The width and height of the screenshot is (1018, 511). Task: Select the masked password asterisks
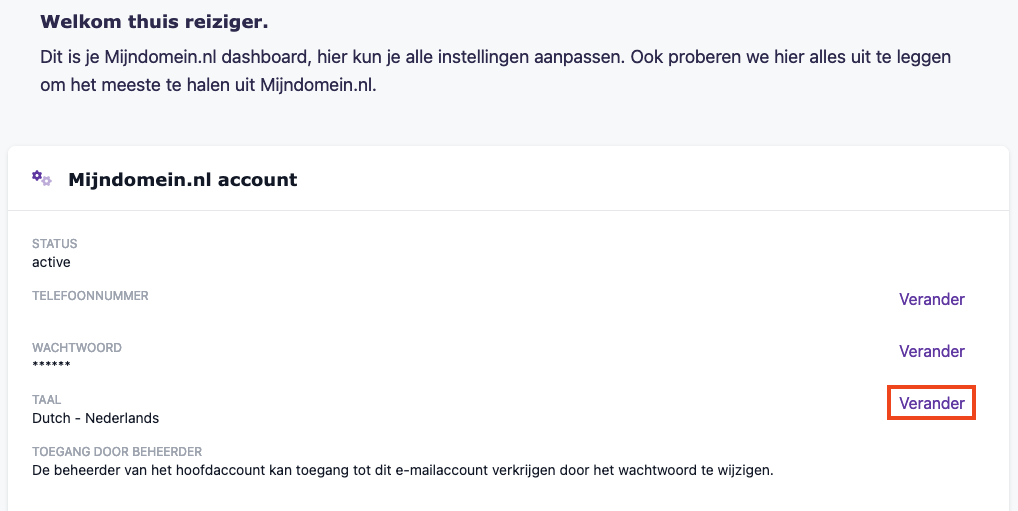[51, 366]
